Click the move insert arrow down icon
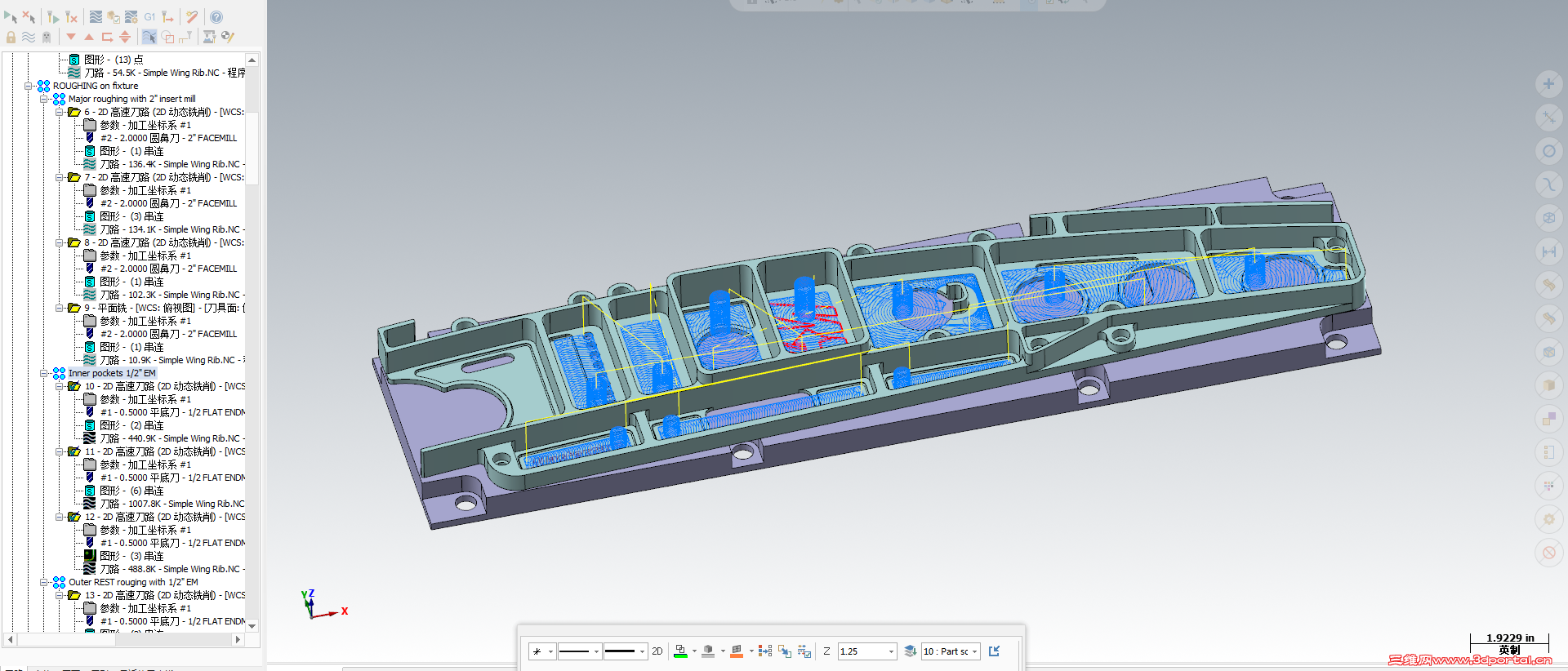Viewport: 1568px width, 671px height. coord(71,37)
